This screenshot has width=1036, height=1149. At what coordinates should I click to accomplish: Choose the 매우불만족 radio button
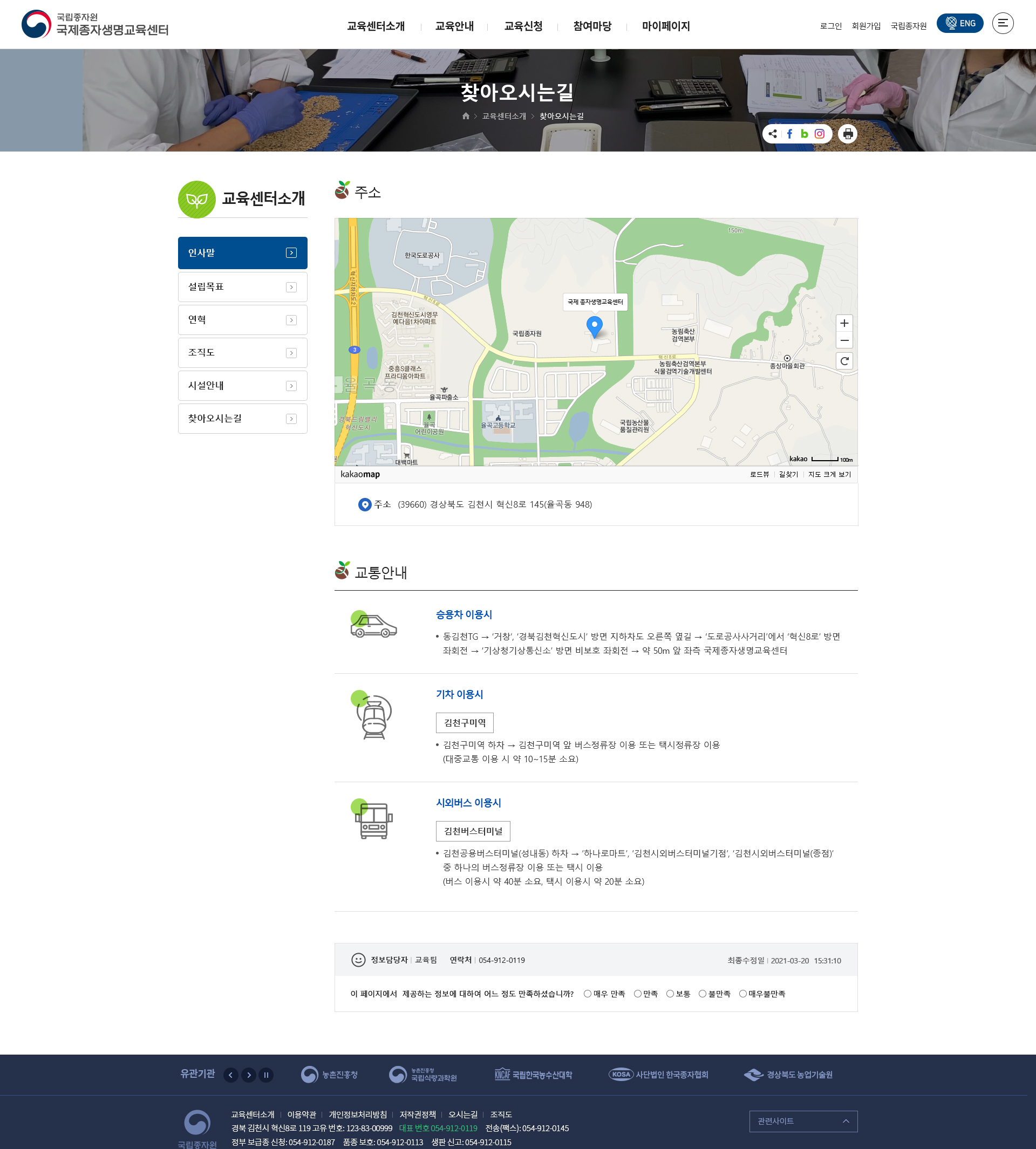click(x=743, y=994)
